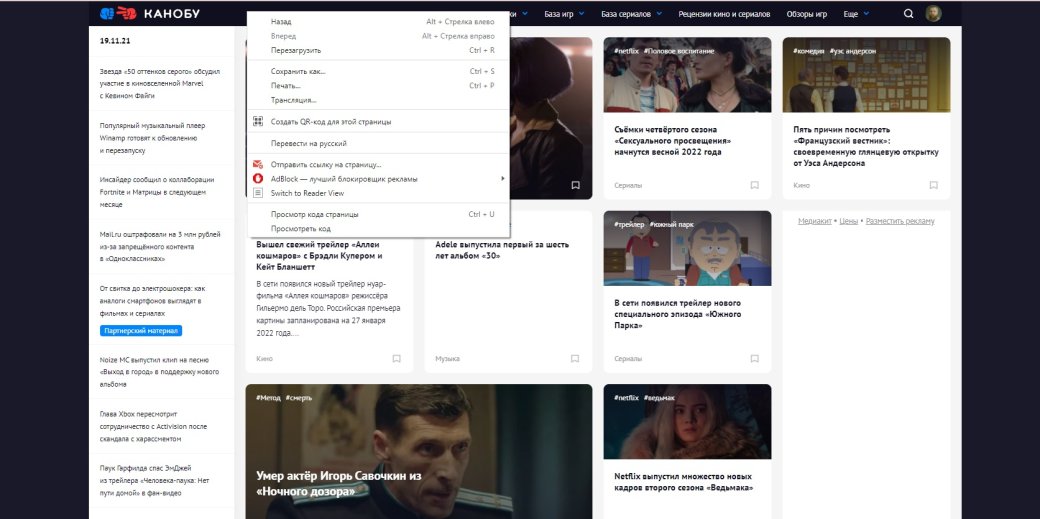Choose Отправить ссылку на страницу
Screen dimensions: 1040x519
click(x=378, y=164)
